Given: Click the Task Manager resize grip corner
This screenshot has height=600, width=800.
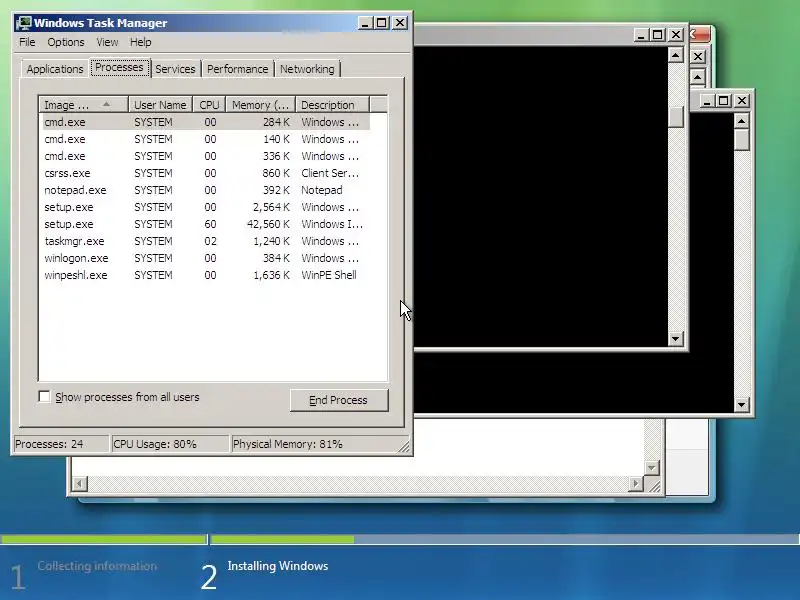Looking at the screenshot, I should [404, 446].
